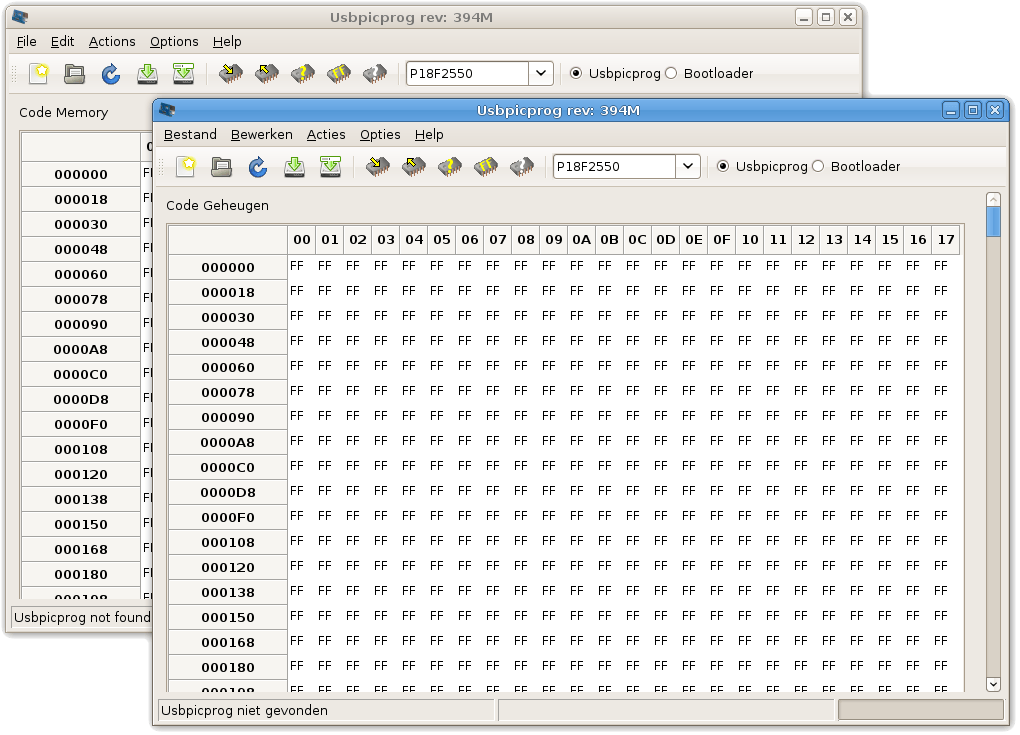Click row header 0000F0 in English window

(x=81, y=425)
